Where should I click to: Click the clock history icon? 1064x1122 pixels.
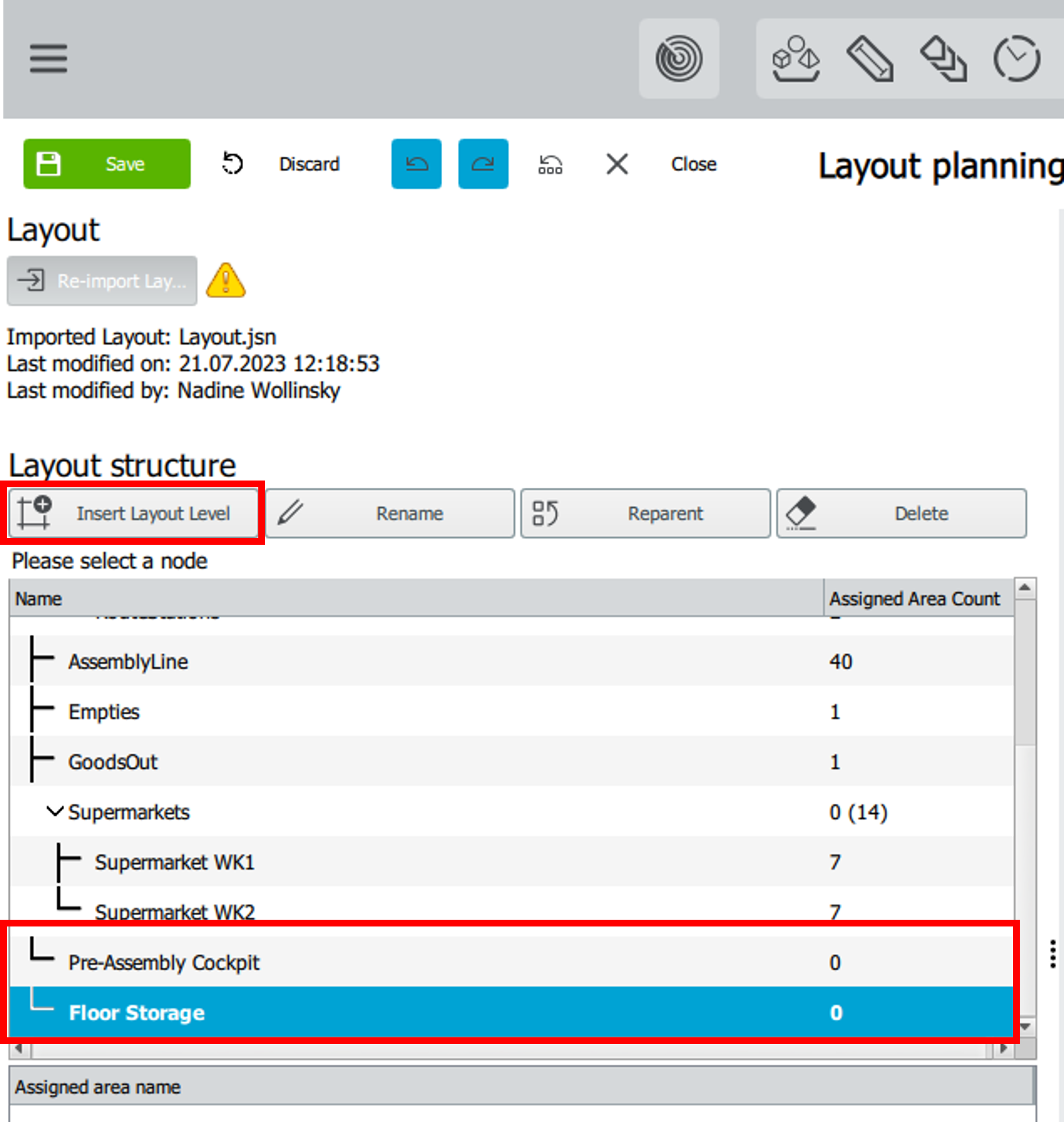[1016, 58]
